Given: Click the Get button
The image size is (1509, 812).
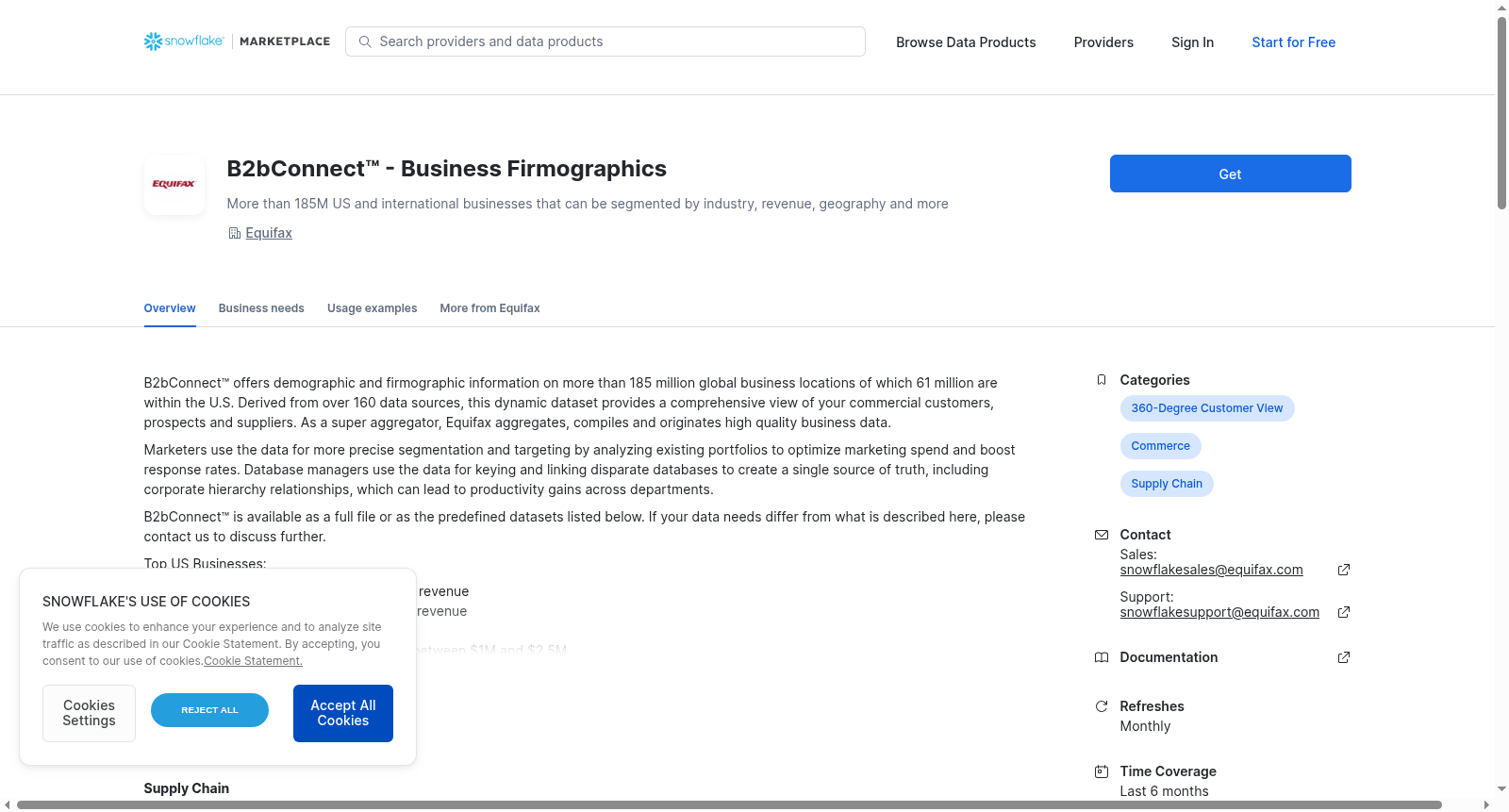Looking at the screenshot, I should tap(1230, 174).
